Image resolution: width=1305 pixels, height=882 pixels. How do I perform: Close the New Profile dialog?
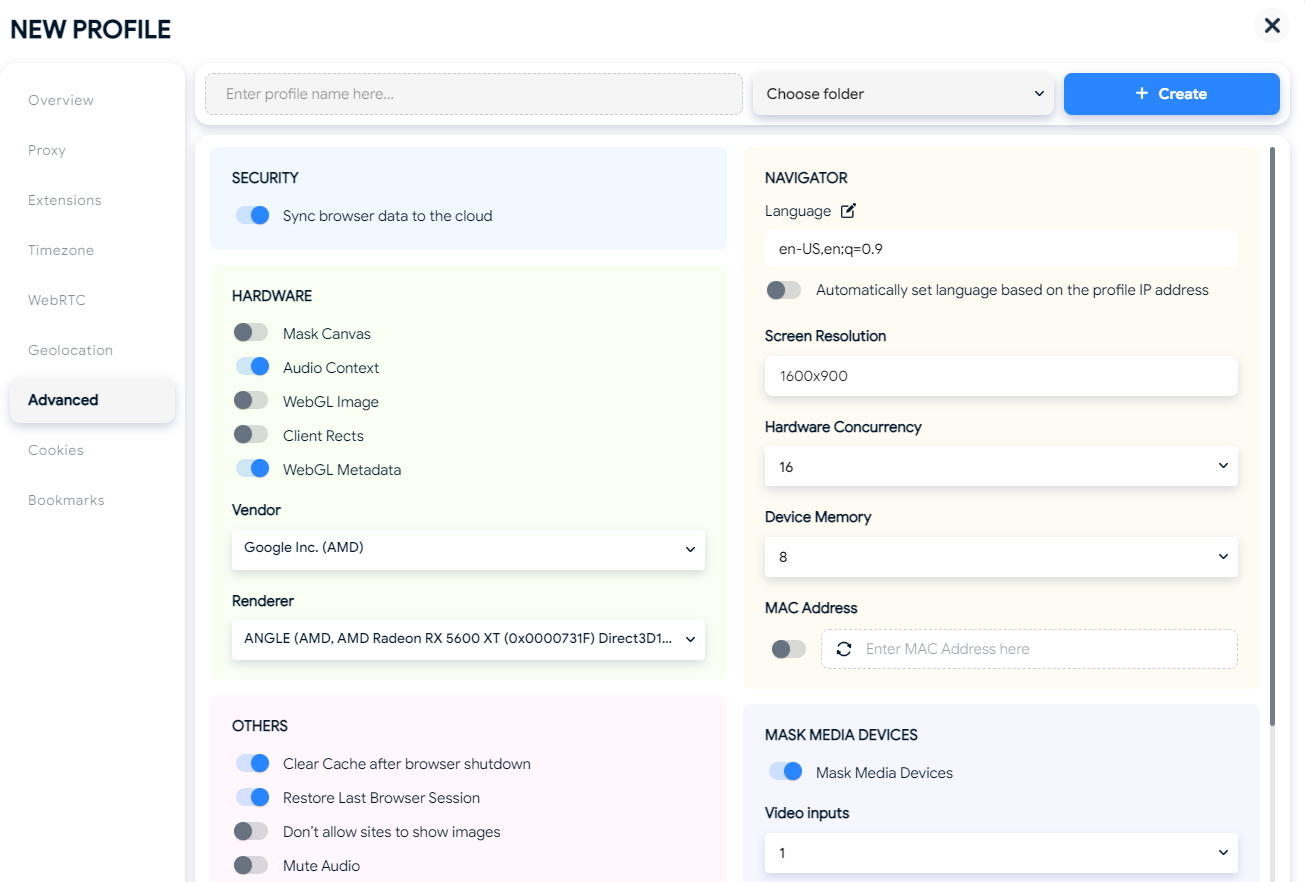(1272, 26)
